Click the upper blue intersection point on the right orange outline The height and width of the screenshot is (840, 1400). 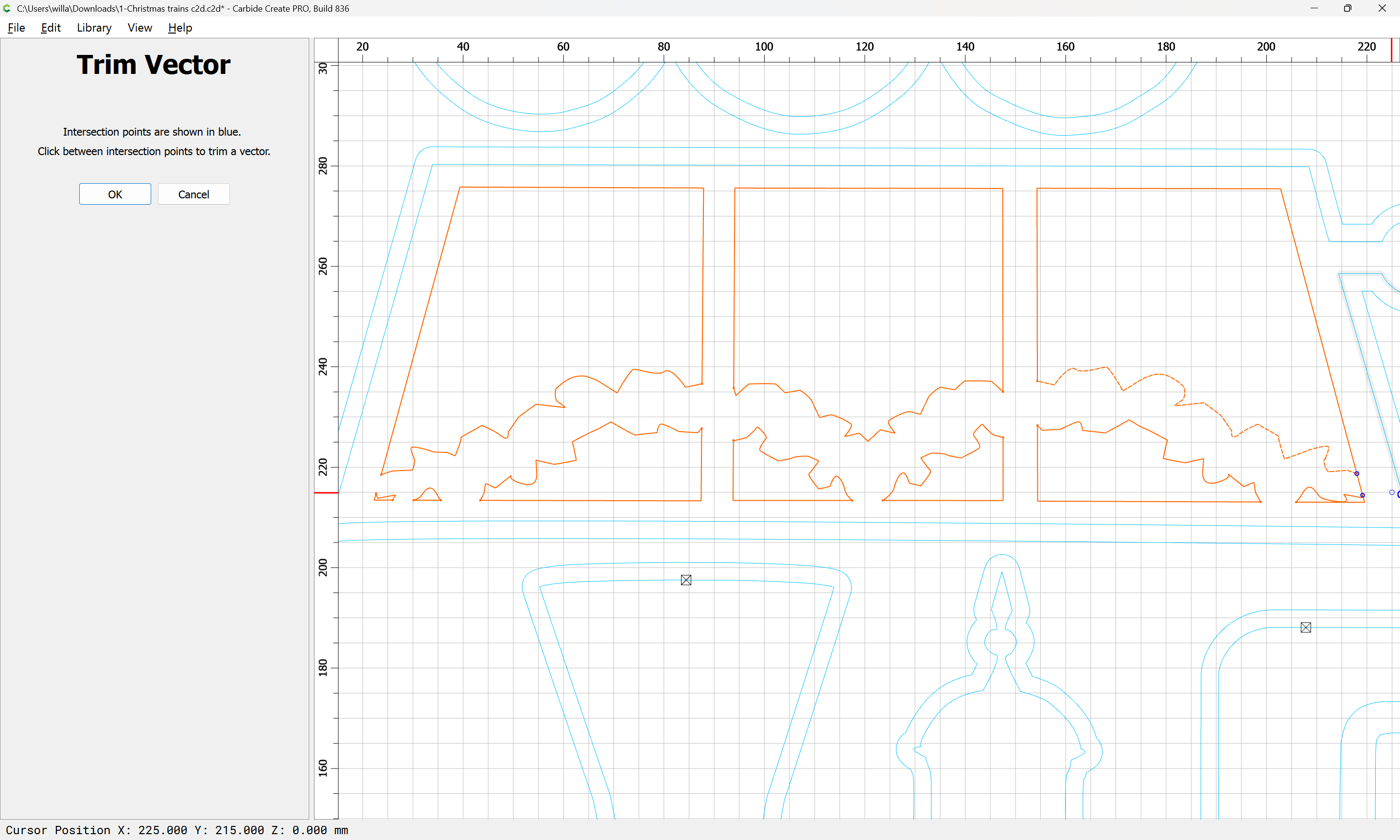pos(1356,474)
